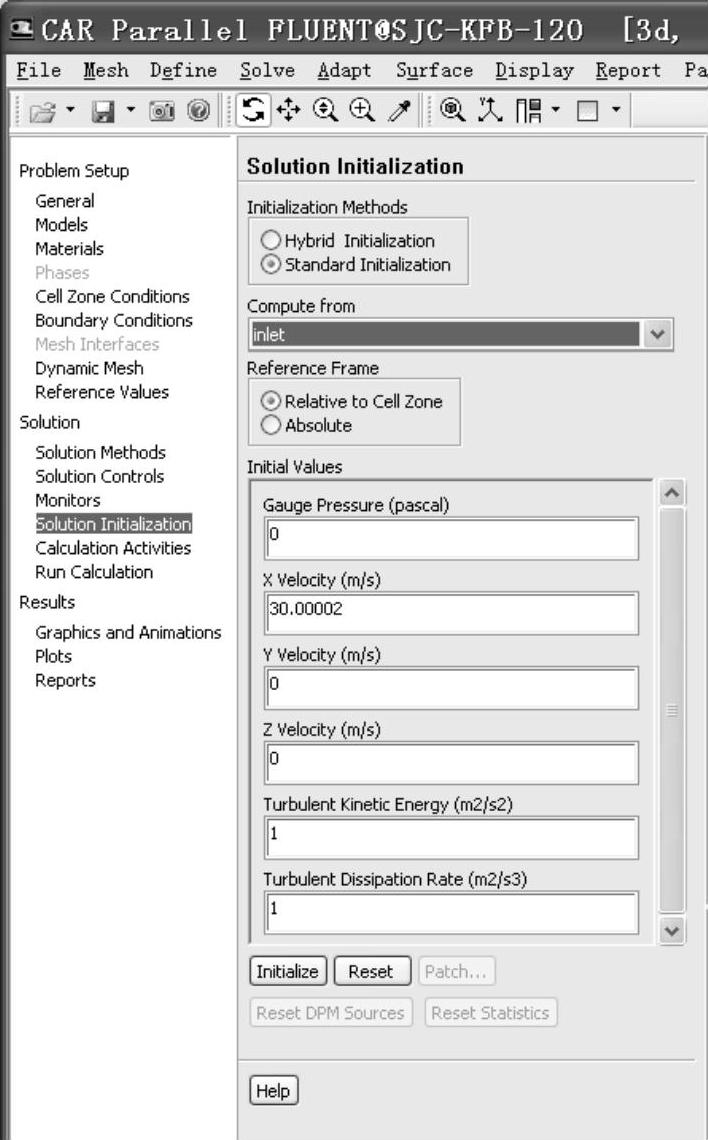Click the Initial Values vertical scrollbar
Screen dimensions: 708x1140
tap(672, 710)
